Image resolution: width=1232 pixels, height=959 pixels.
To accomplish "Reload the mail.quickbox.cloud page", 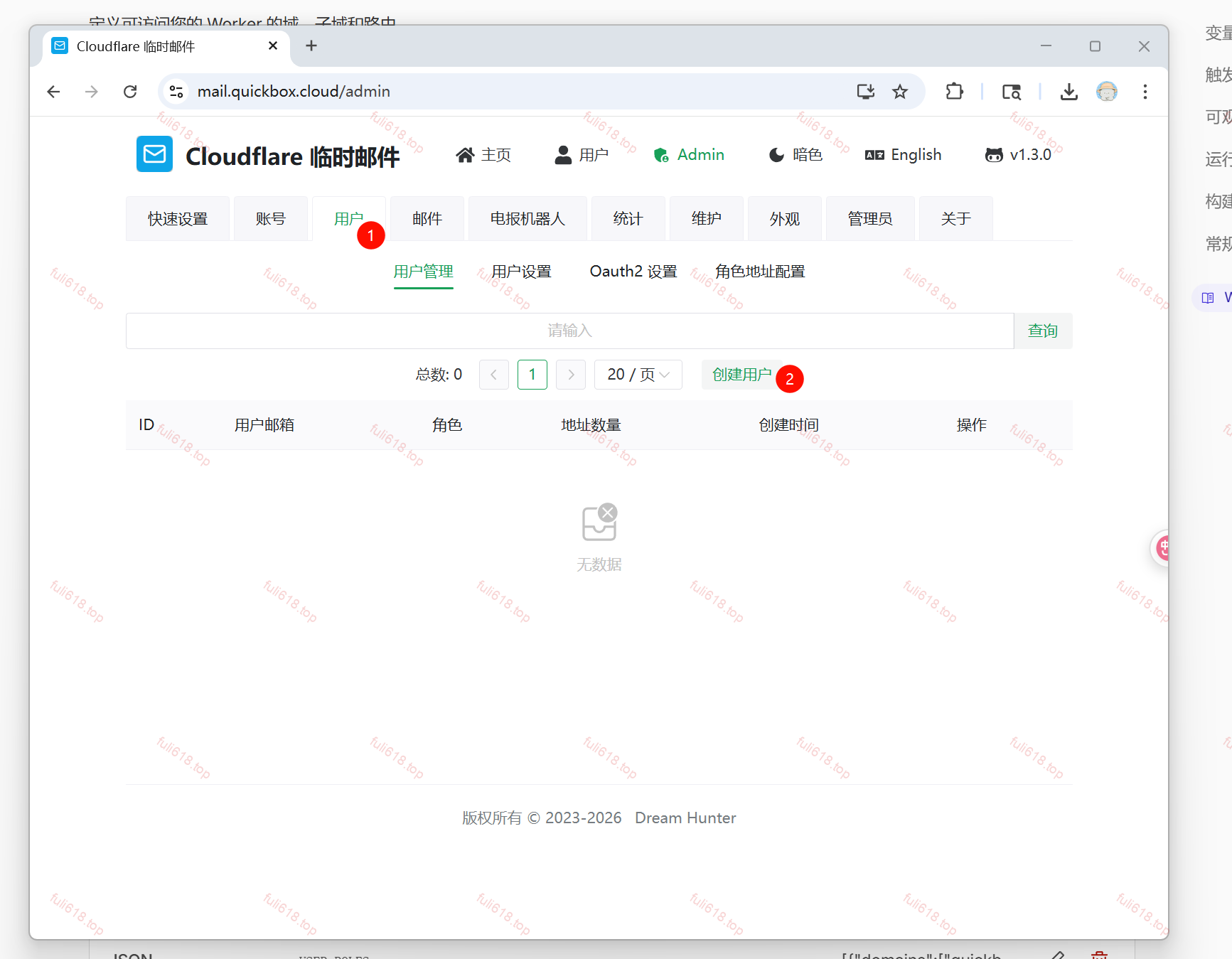I will coord(130,92).
